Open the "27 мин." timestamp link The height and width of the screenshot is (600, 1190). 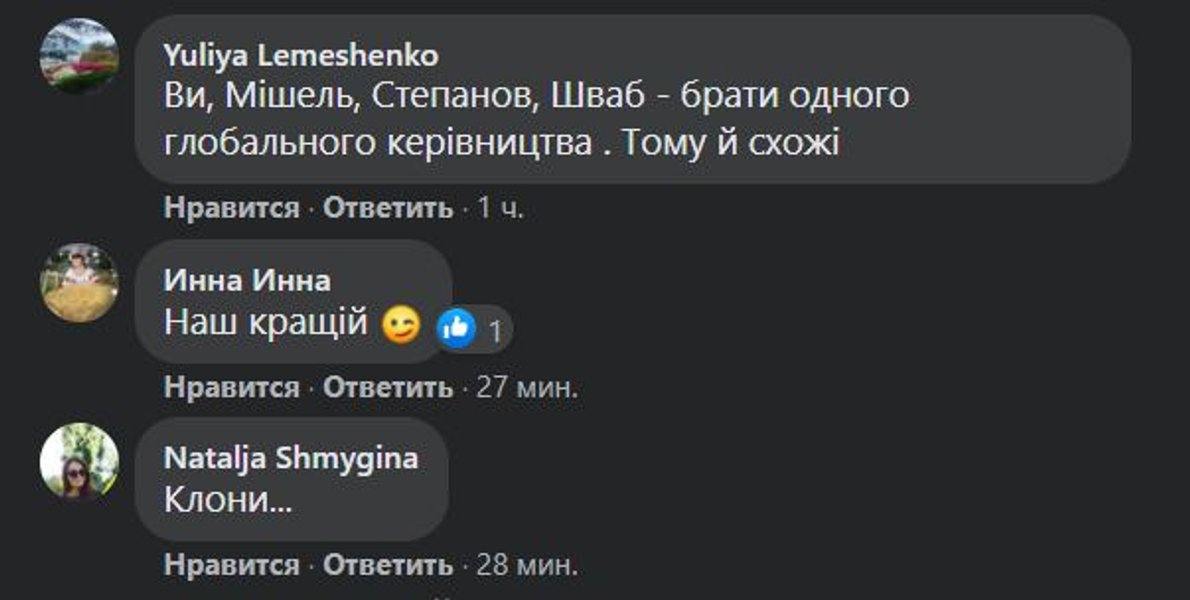click(527, 387)
